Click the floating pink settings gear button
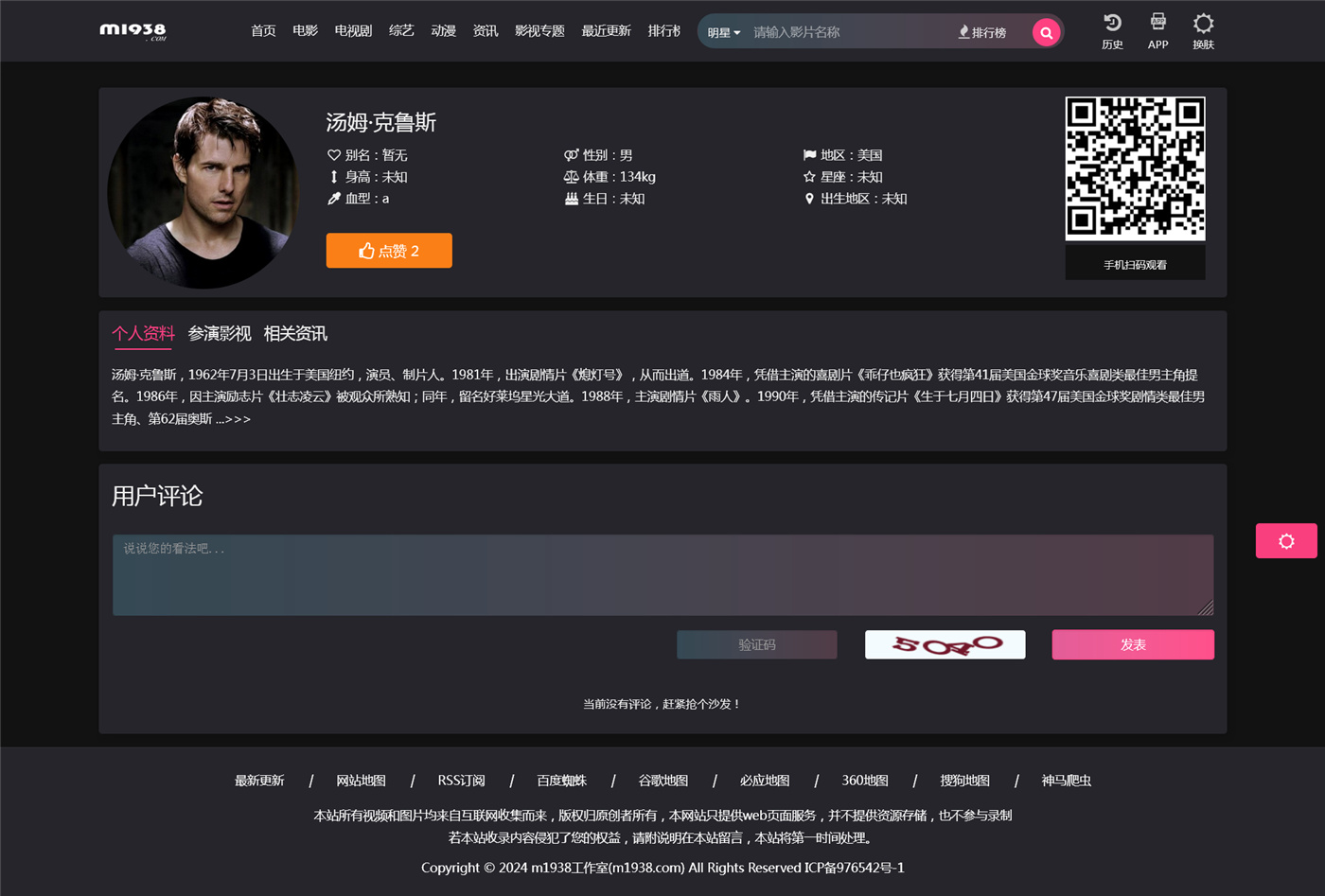The width and height of the screenshot is (1325, 896). click(1286, 541)
